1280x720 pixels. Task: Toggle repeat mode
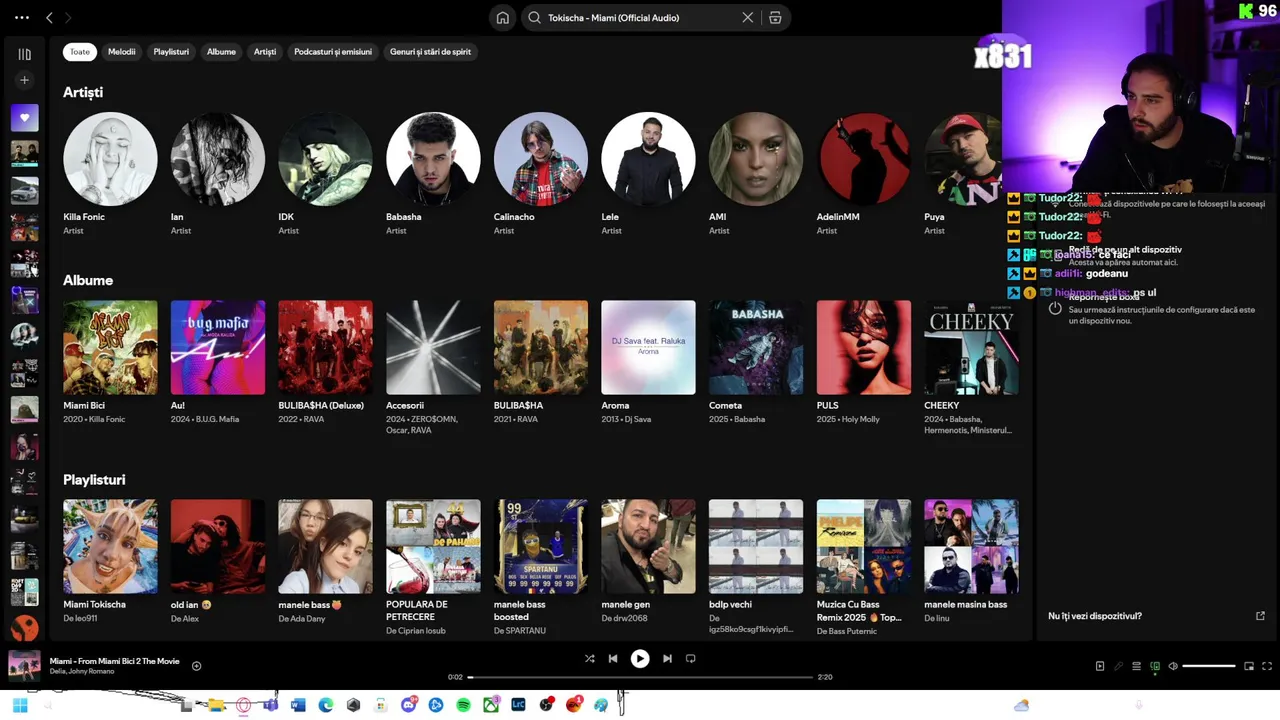tap(690, 658)
